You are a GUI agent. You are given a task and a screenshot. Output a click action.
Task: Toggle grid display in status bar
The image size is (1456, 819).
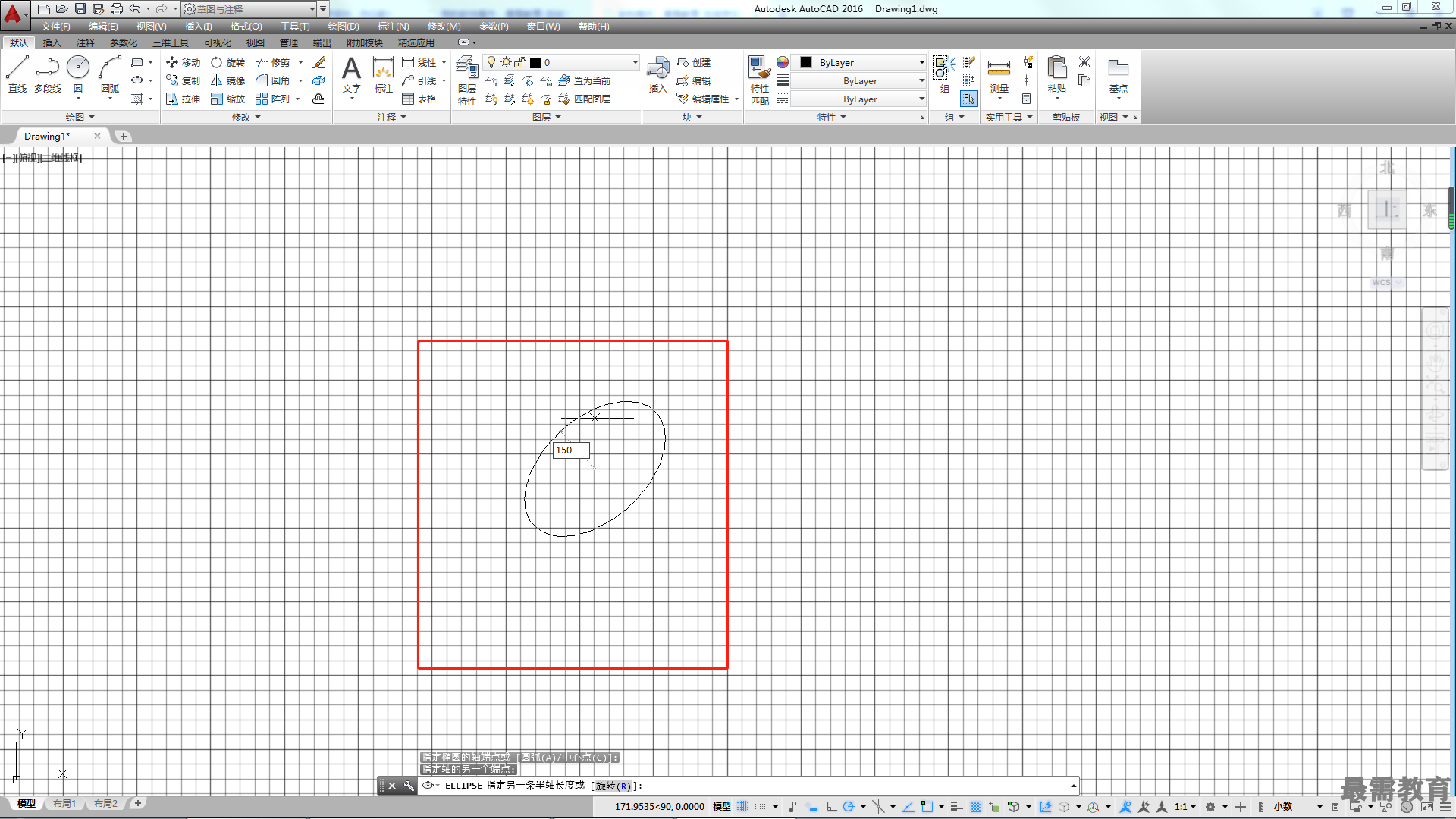[742, 806]
